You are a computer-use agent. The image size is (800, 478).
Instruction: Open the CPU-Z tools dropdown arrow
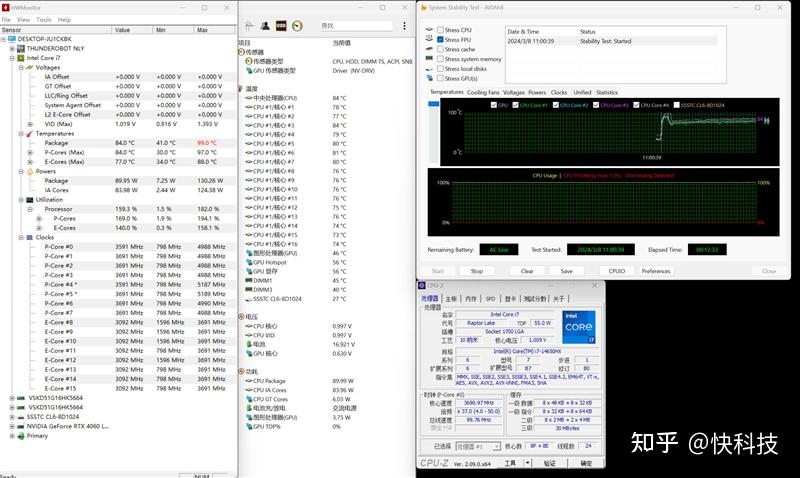pyautogui.click(x=527, y=463)
